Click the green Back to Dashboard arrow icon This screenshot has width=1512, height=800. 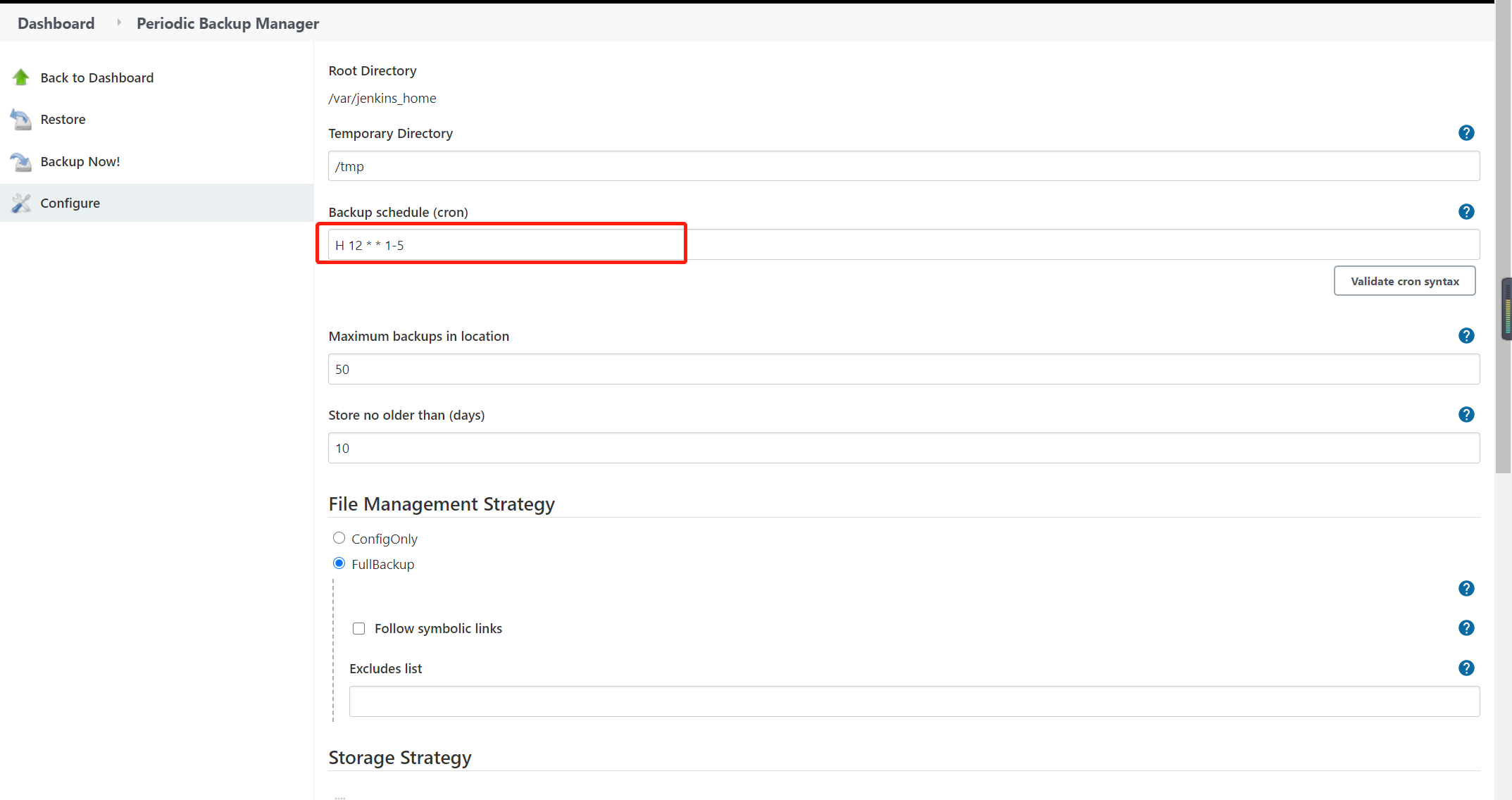coord(21,77)
